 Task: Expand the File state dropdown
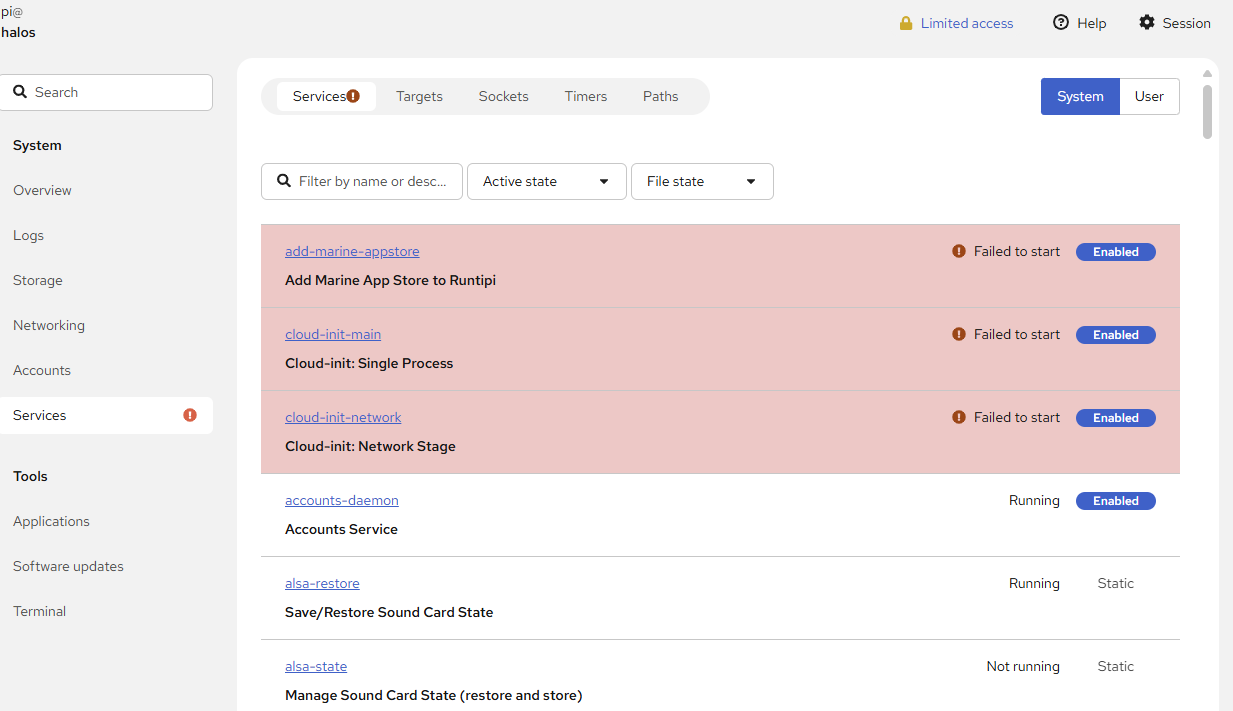pyautogui.click(x=702, y=182)
